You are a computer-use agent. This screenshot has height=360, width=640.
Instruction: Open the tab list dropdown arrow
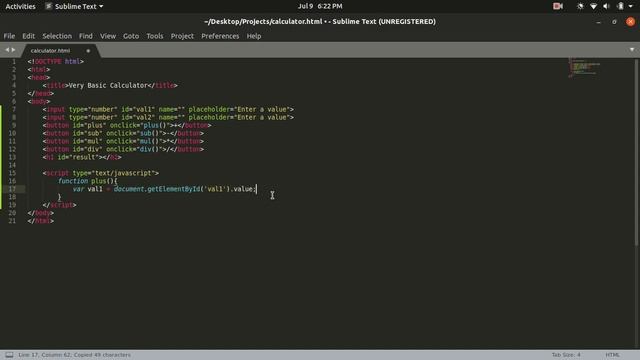pos(632,50)
